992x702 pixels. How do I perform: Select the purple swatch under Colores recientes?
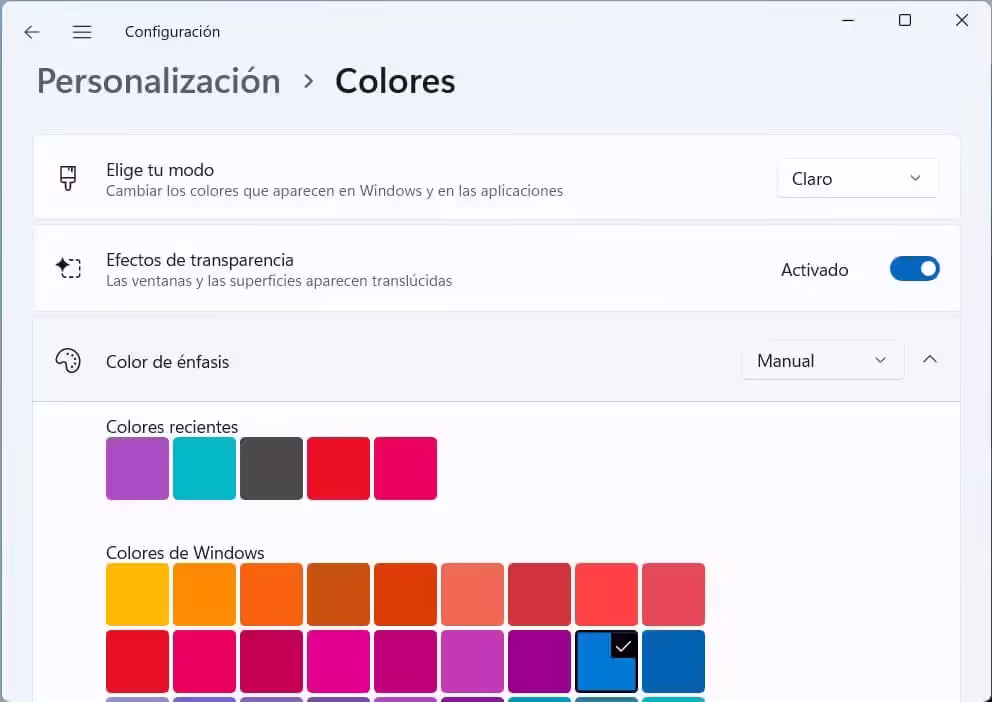click(x=137, y=468)
